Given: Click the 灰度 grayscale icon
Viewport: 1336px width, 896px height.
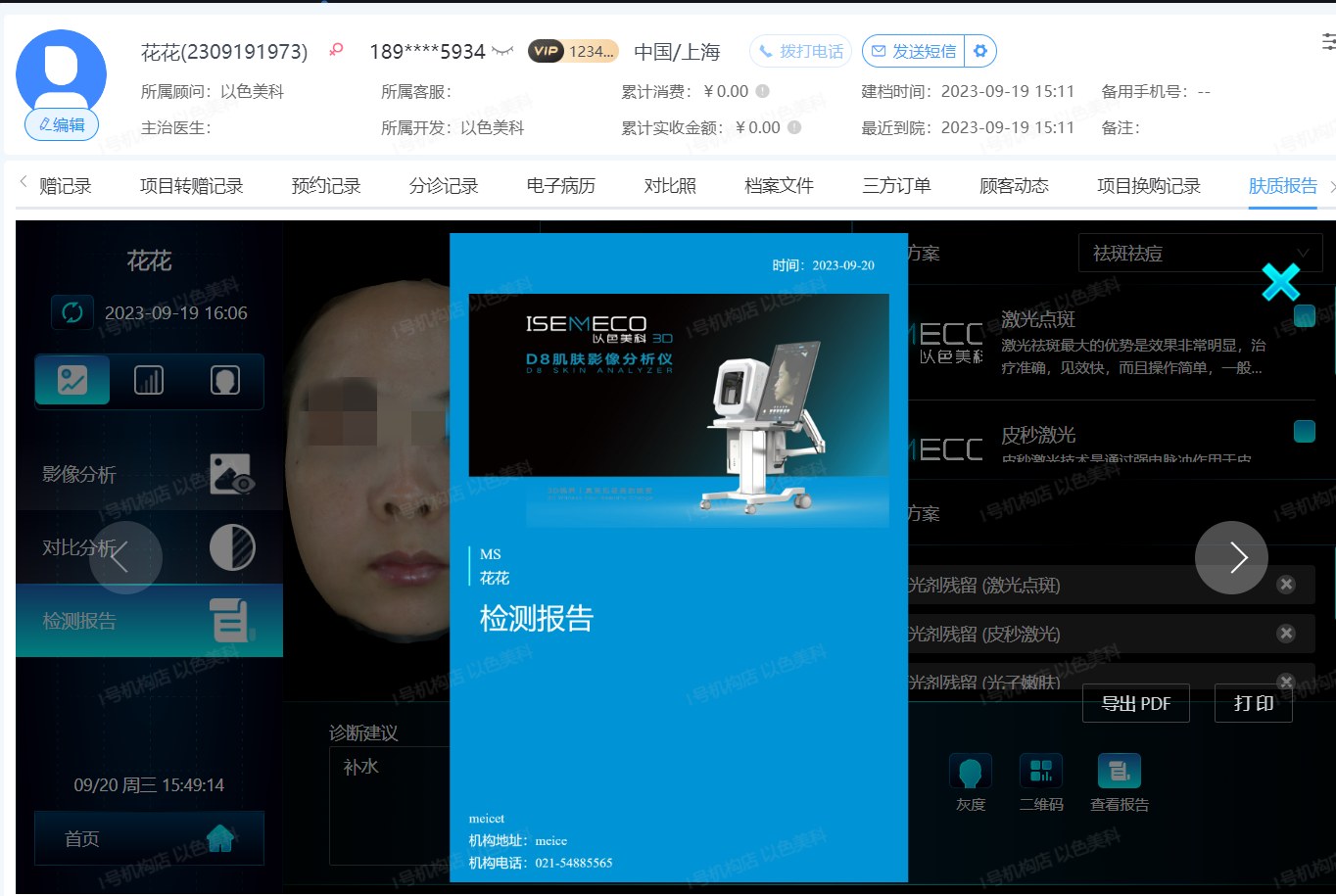Looking at the screenshot, I should [971, 773].
